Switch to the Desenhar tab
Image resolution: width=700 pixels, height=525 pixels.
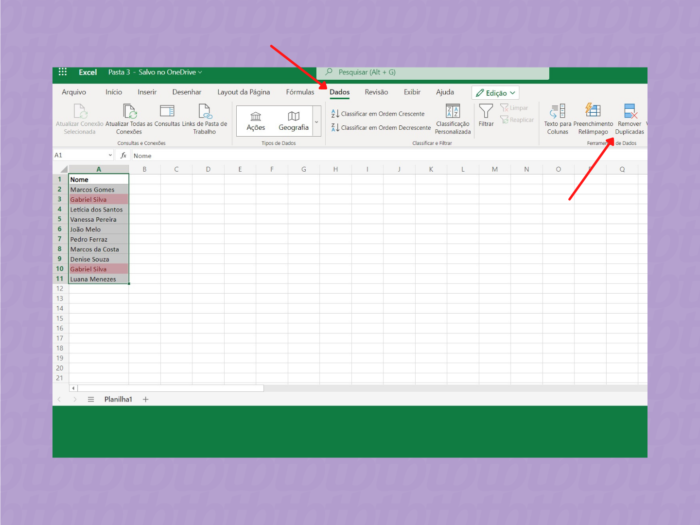point(187,92)
